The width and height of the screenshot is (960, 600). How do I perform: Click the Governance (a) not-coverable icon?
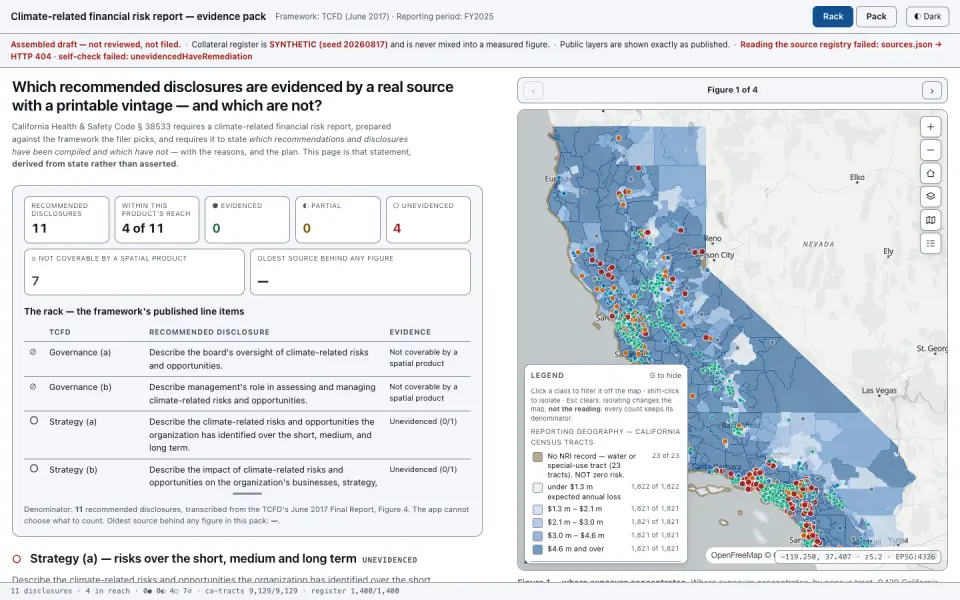click(33, 352)
